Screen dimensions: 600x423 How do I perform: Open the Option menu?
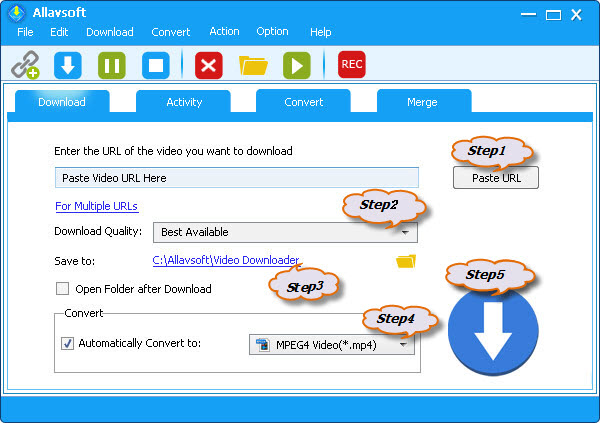(x=272, y=31)
